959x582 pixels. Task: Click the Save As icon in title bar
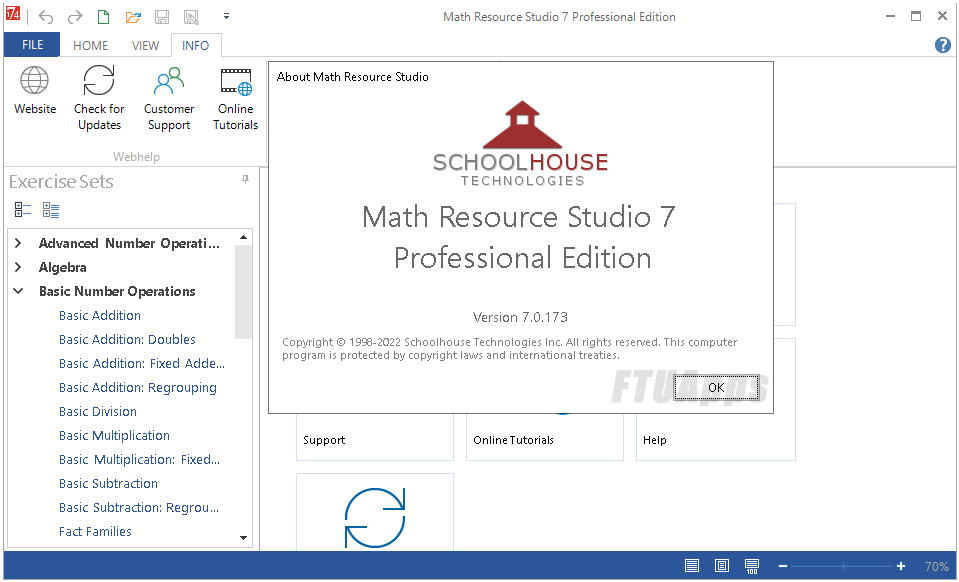[x=191, y=17]
